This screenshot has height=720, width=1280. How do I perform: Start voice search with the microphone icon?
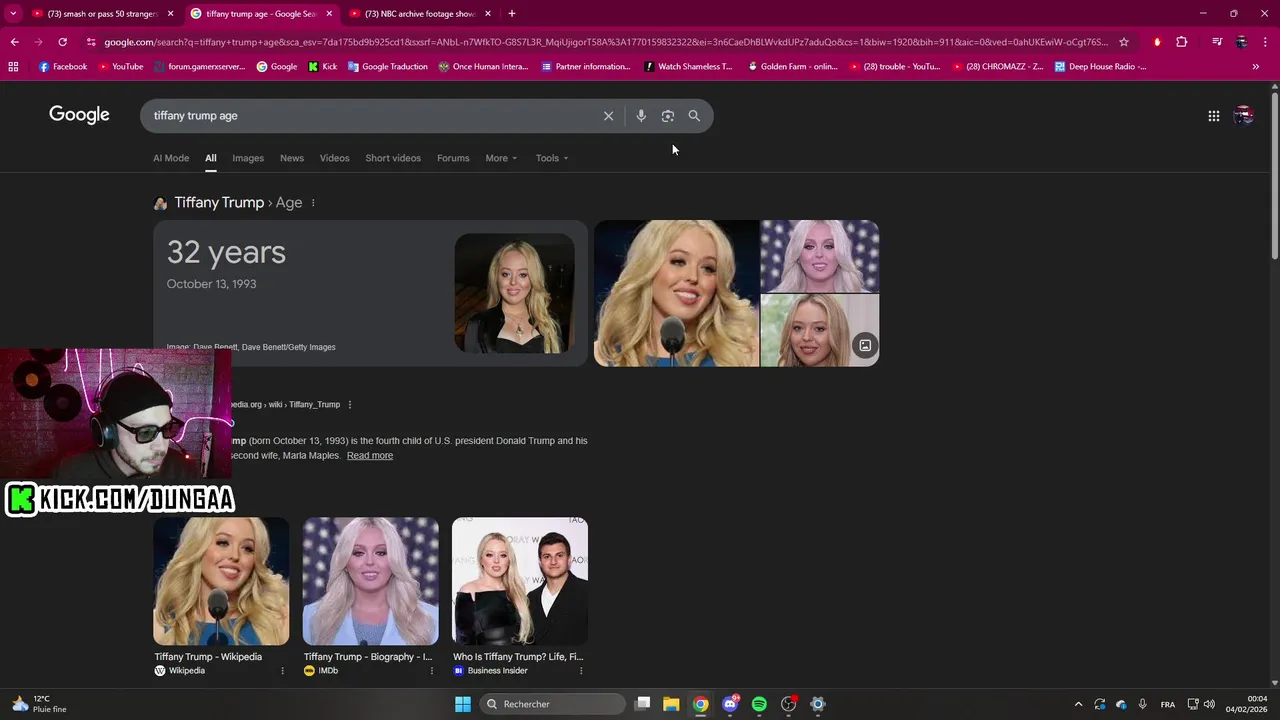click(x=641, y=116)
